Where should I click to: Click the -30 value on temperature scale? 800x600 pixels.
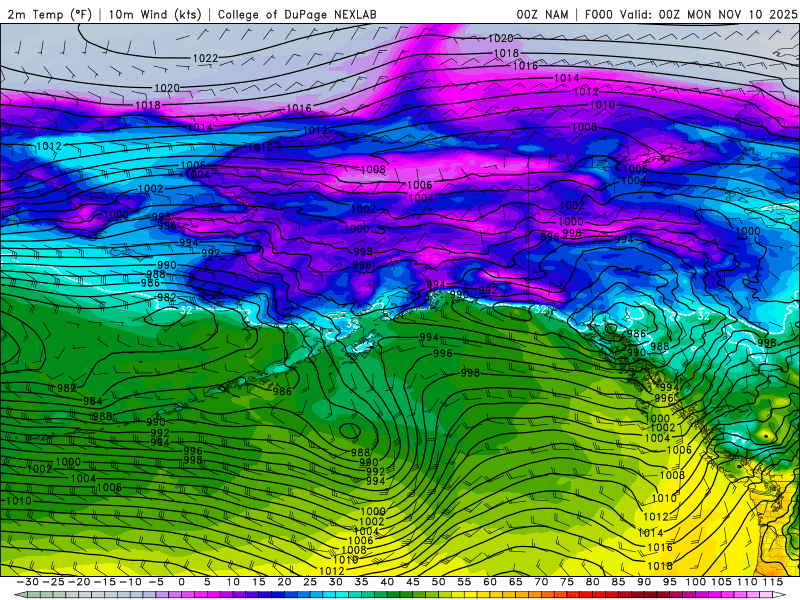(x=28, y=582)
